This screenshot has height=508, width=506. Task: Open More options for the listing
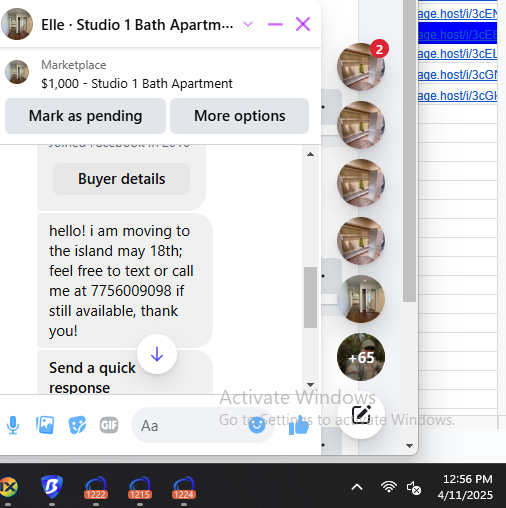tap(239, 116)
